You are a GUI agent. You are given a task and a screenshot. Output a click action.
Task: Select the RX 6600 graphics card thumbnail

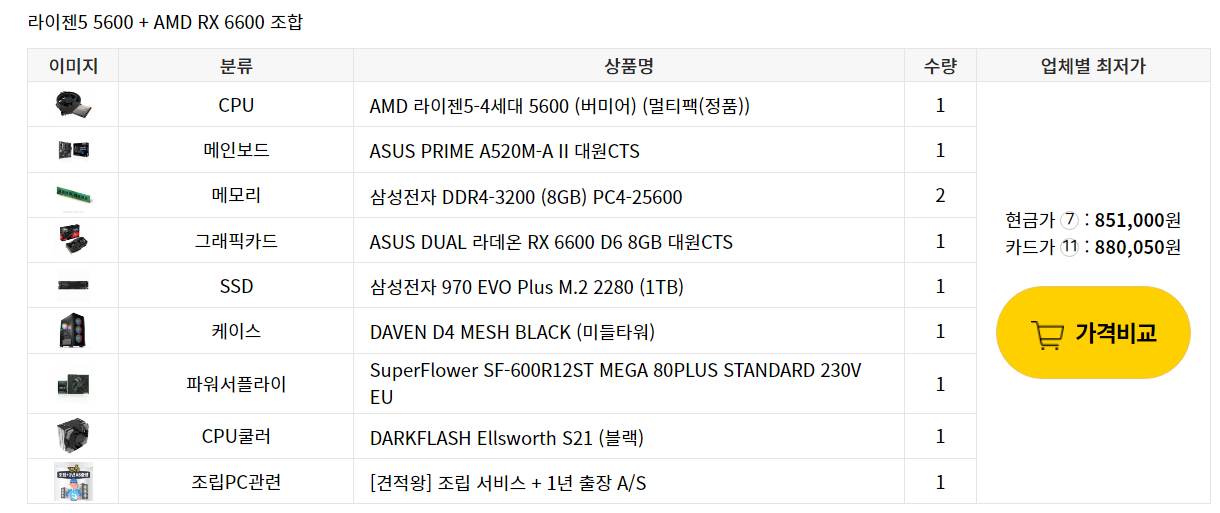click(73, 241)
